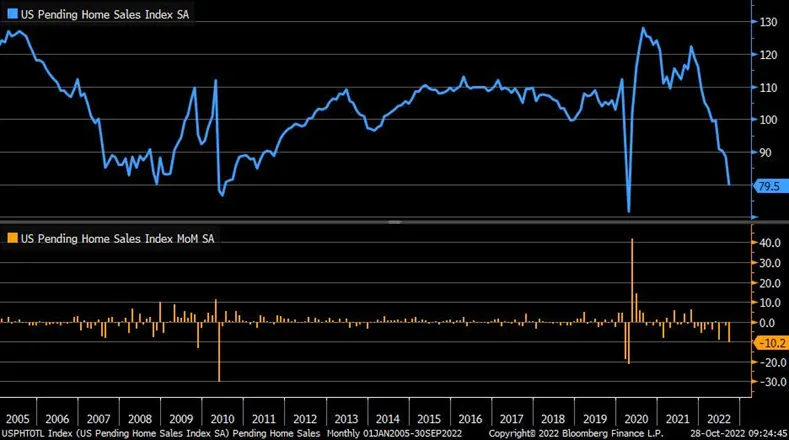Click the 2015 year label on the time axis

point(429,419)
